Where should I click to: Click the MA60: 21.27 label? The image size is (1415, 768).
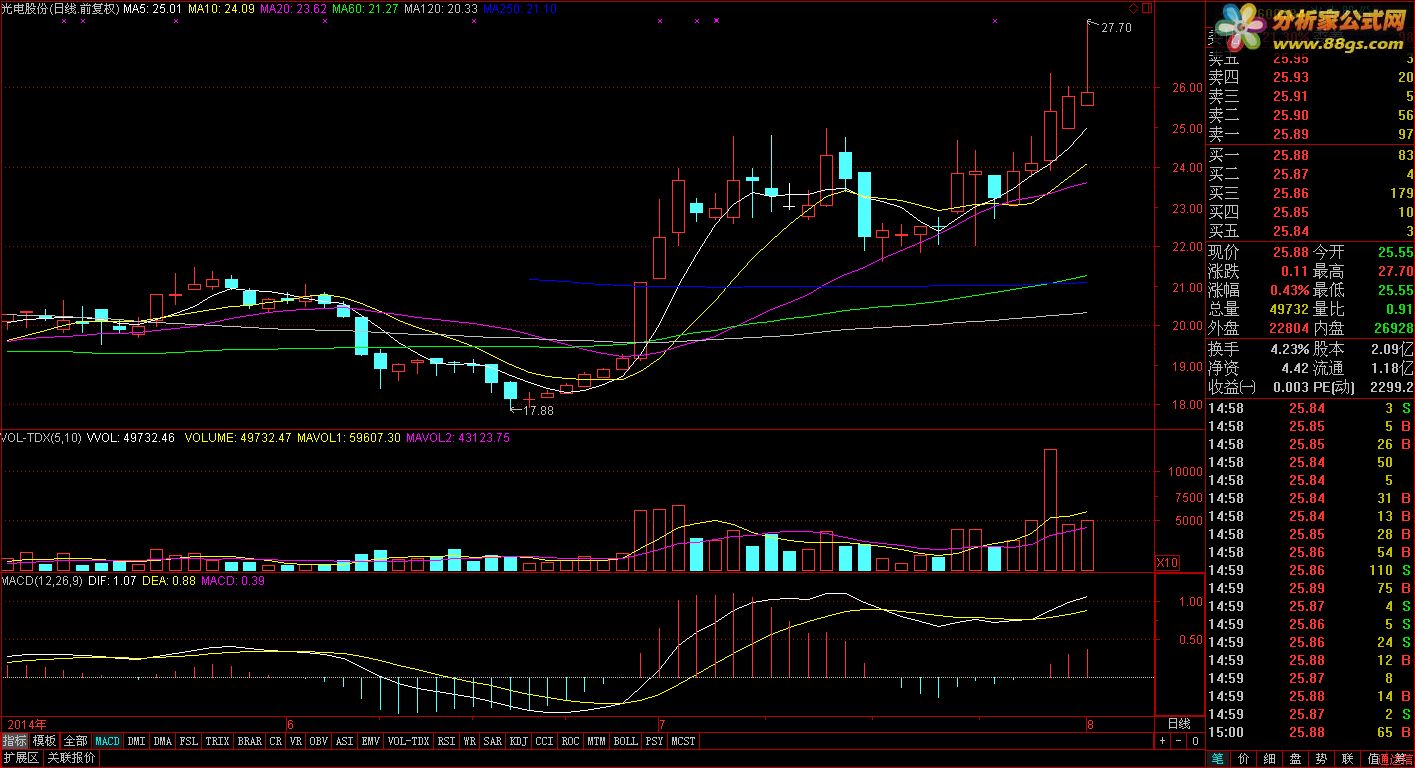(365, 8)
